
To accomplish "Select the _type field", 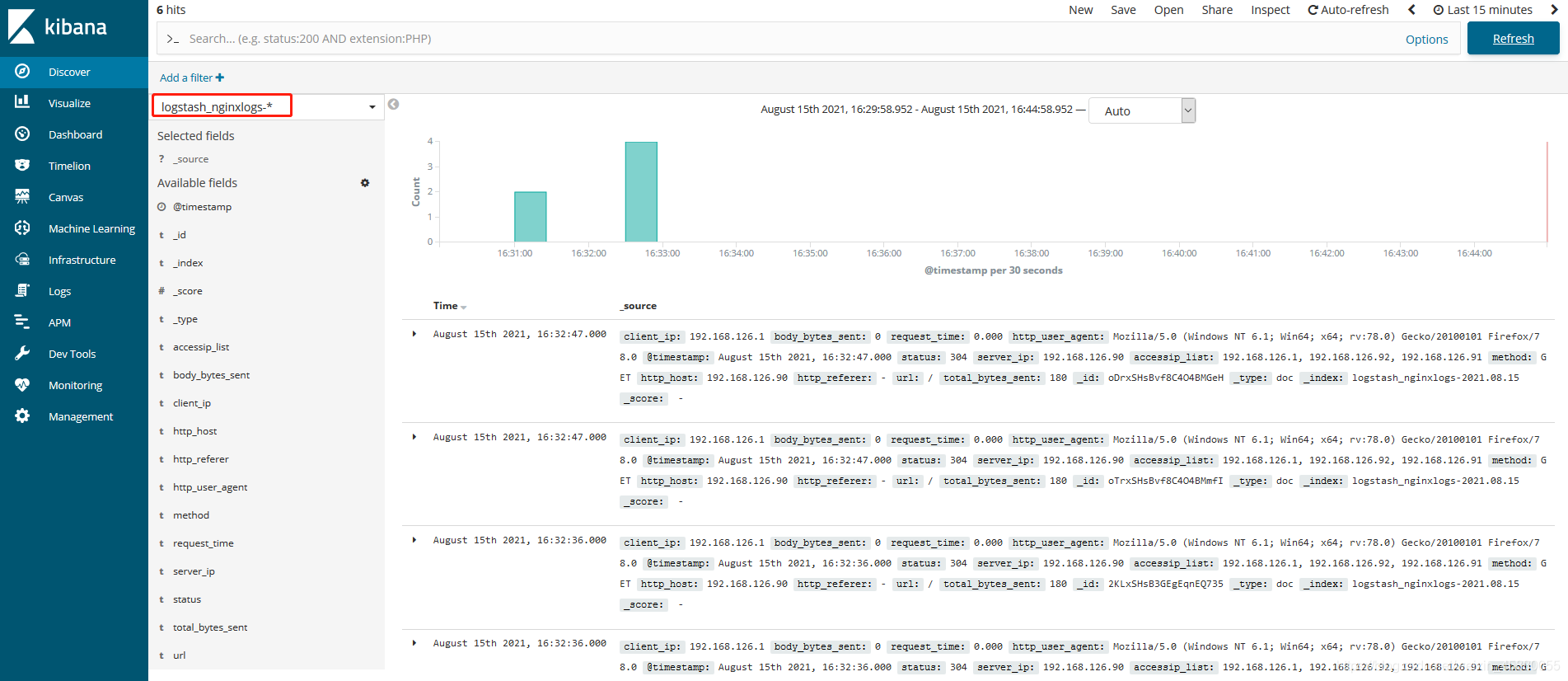I will 185,319.
